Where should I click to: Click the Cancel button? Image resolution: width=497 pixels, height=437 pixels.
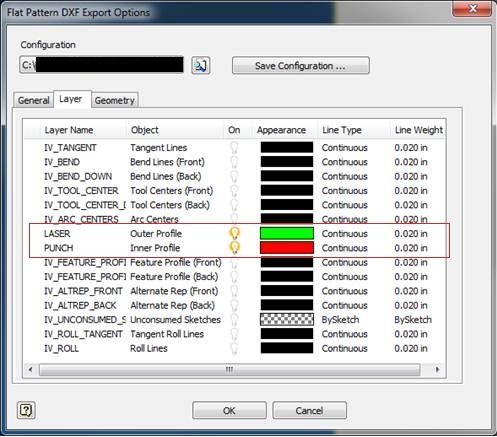(309, 410)
